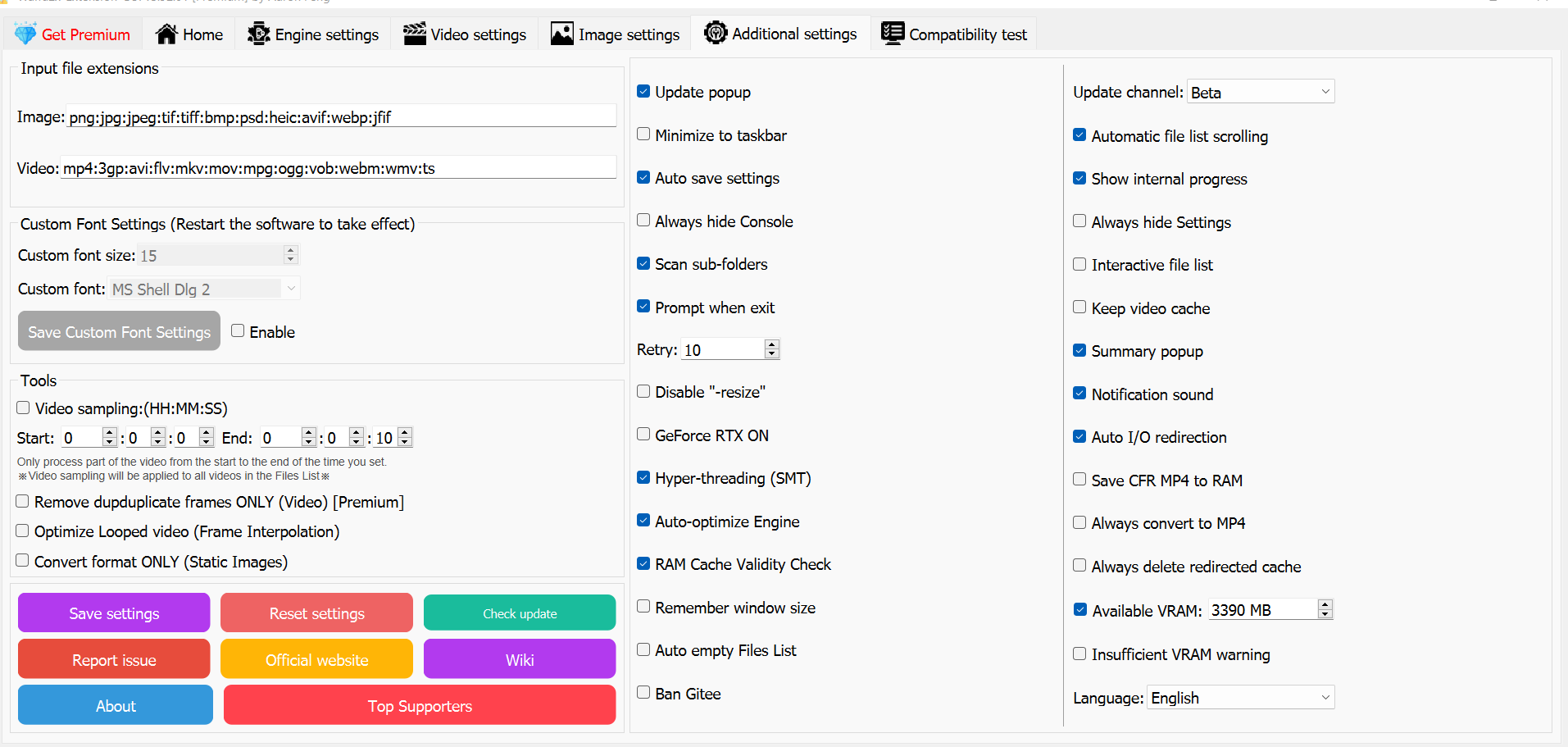1568x747 pixels.
Task: Click the Retry value stepper arrows
Action: (771, 349)
